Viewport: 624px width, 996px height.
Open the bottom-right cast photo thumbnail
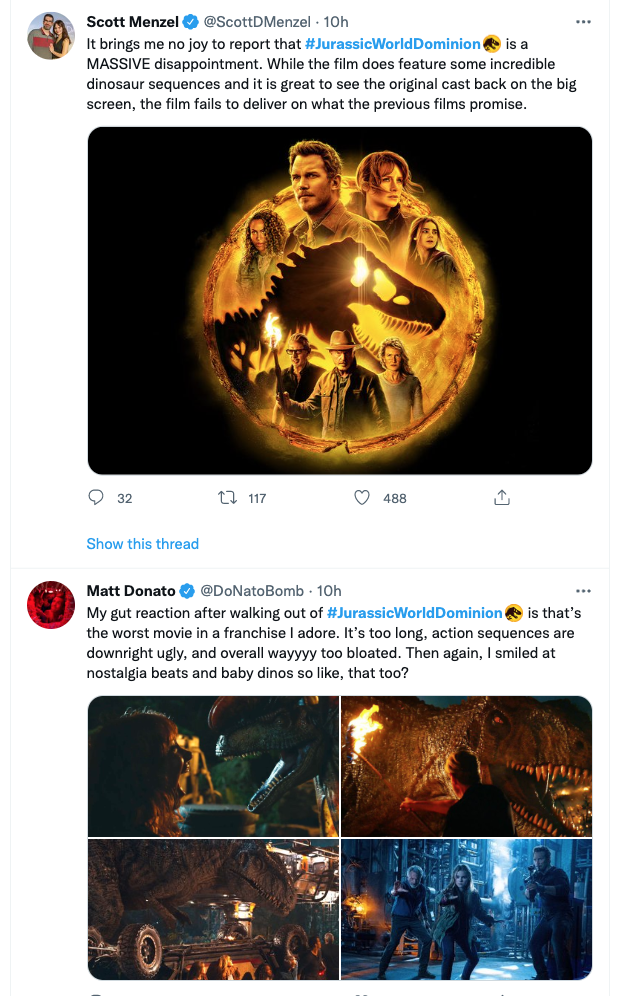pyautogui.click(x=467, y=909)
